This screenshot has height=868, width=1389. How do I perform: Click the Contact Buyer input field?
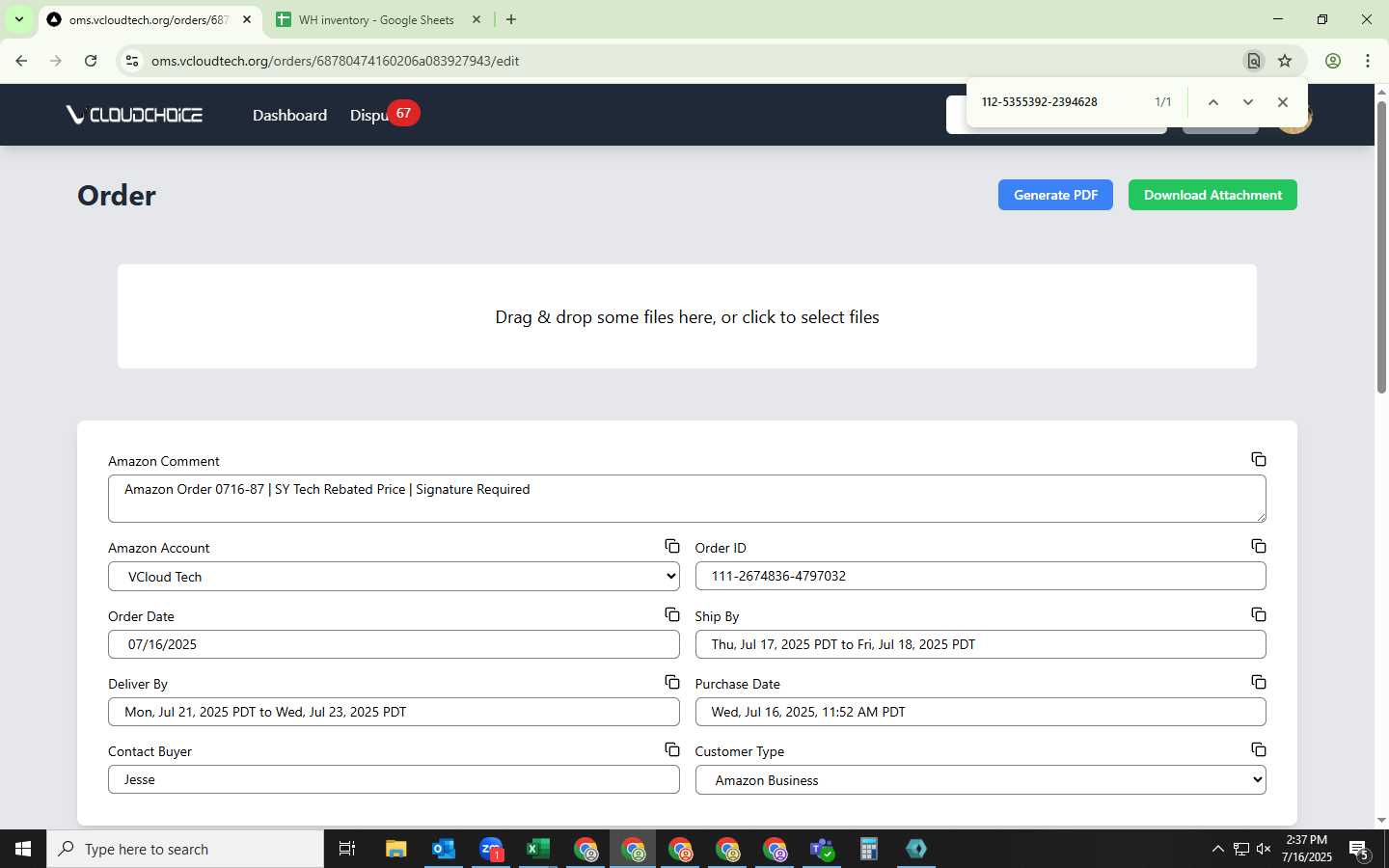394,779
